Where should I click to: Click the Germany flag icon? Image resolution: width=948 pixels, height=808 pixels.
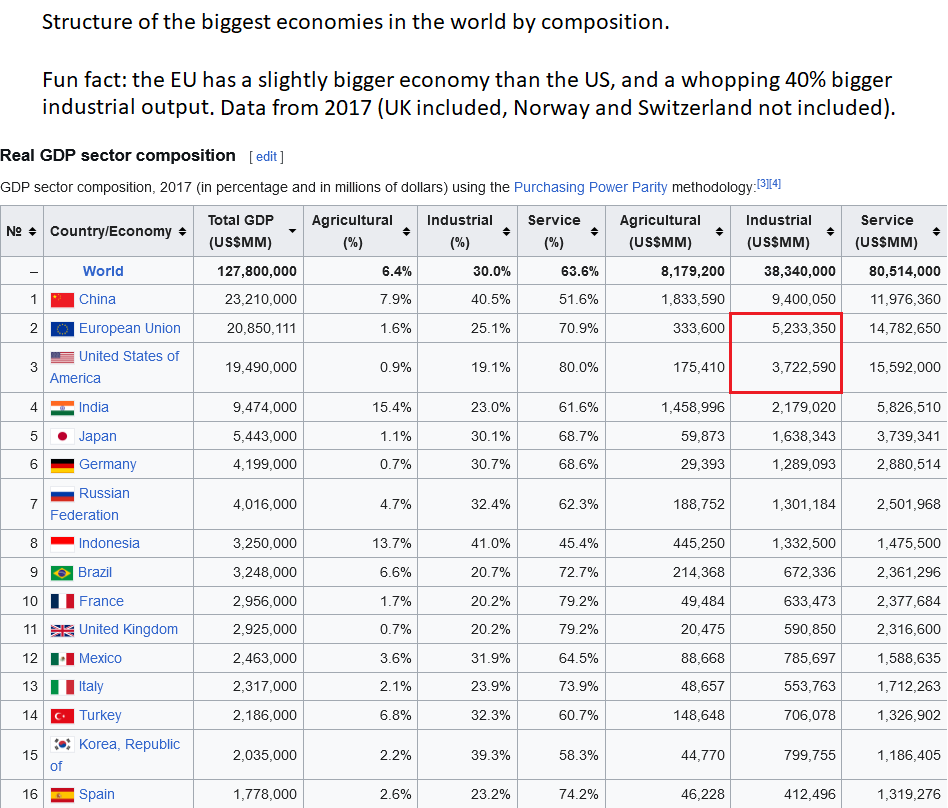tap(62, 465)
